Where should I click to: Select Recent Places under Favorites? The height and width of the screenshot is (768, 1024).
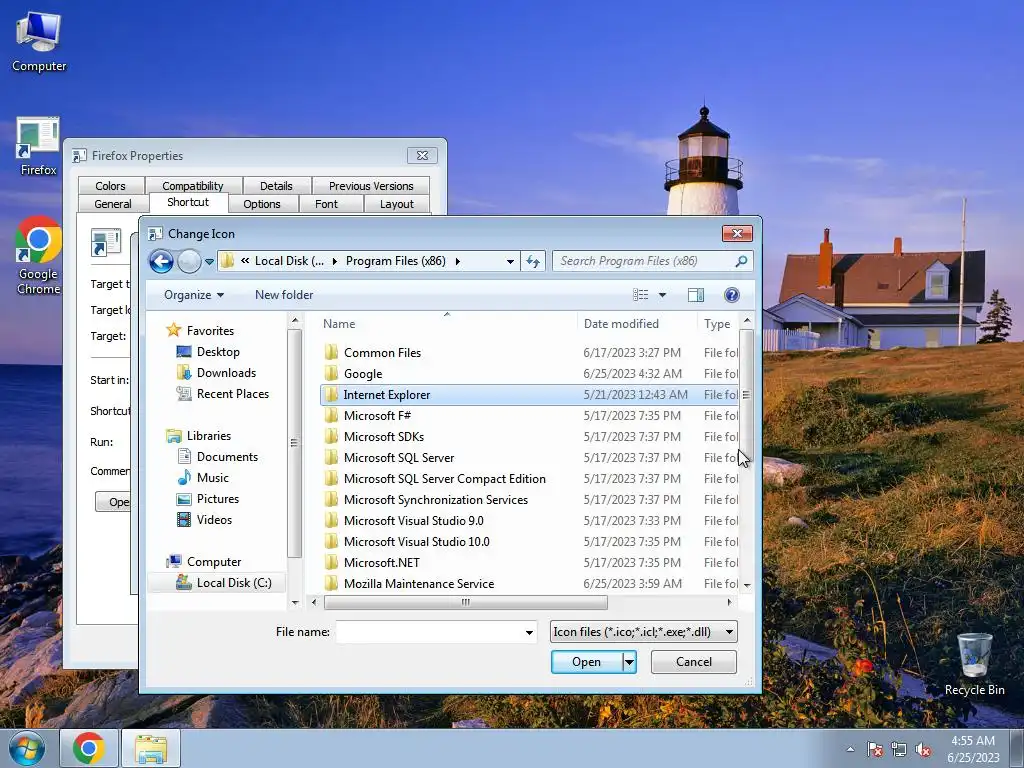point(223,394)
